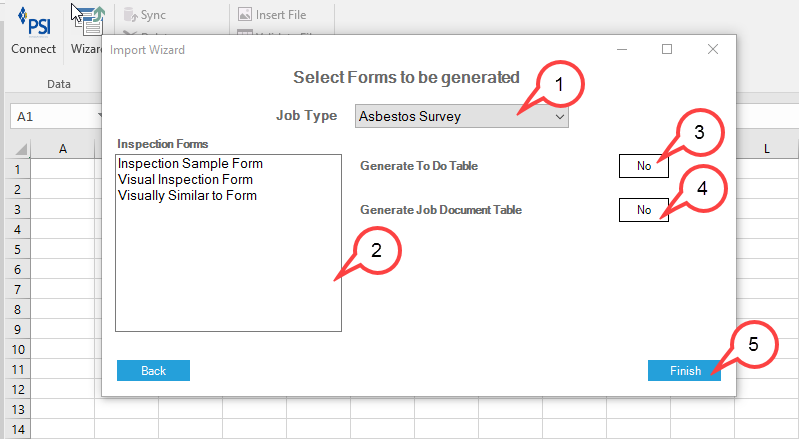799x439 pixels.
Task: Click the Finish button
Action: click(684, 371)
